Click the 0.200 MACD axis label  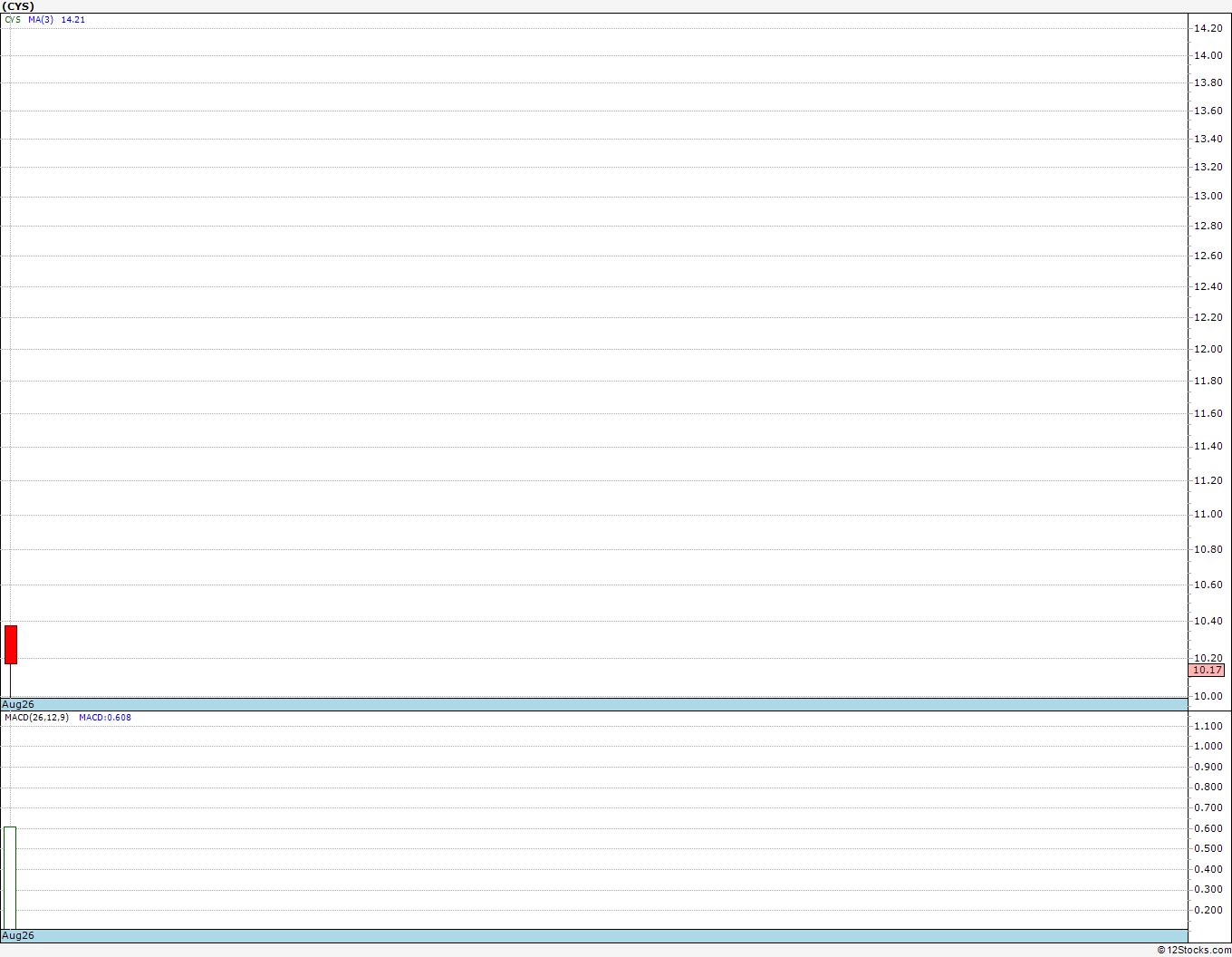[x=1208, y=910]
